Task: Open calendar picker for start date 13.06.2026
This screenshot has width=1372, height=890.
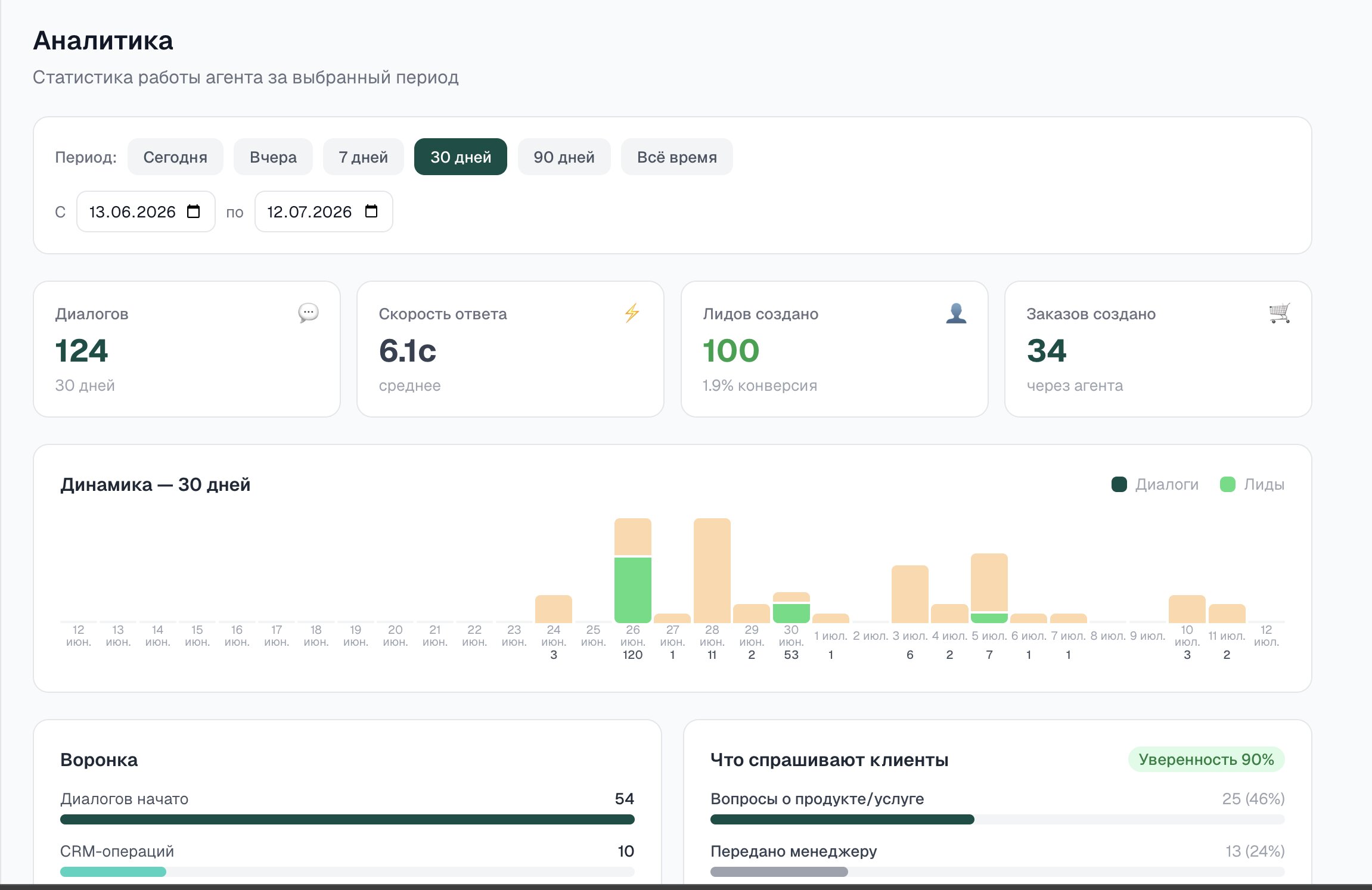Action: (x=193, y=211)
